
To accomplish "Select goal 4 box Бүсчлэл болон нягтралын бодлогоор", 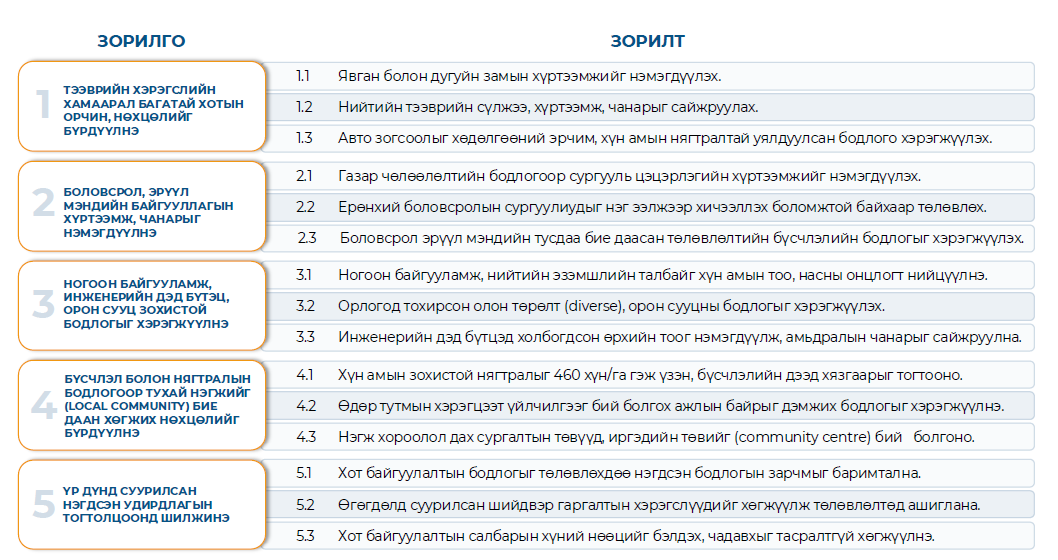I will 142,405.
